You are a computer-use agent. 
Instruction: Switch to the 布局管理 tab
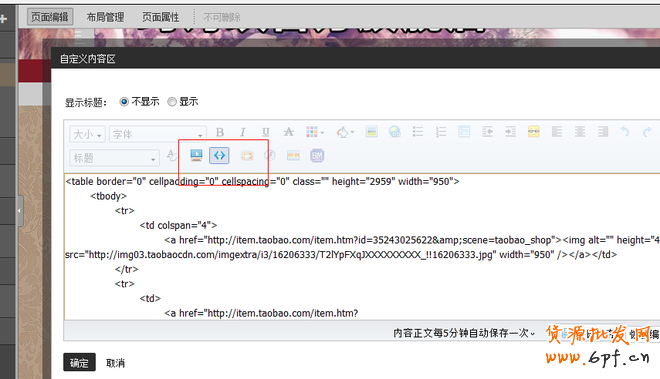tap(105, 17)
